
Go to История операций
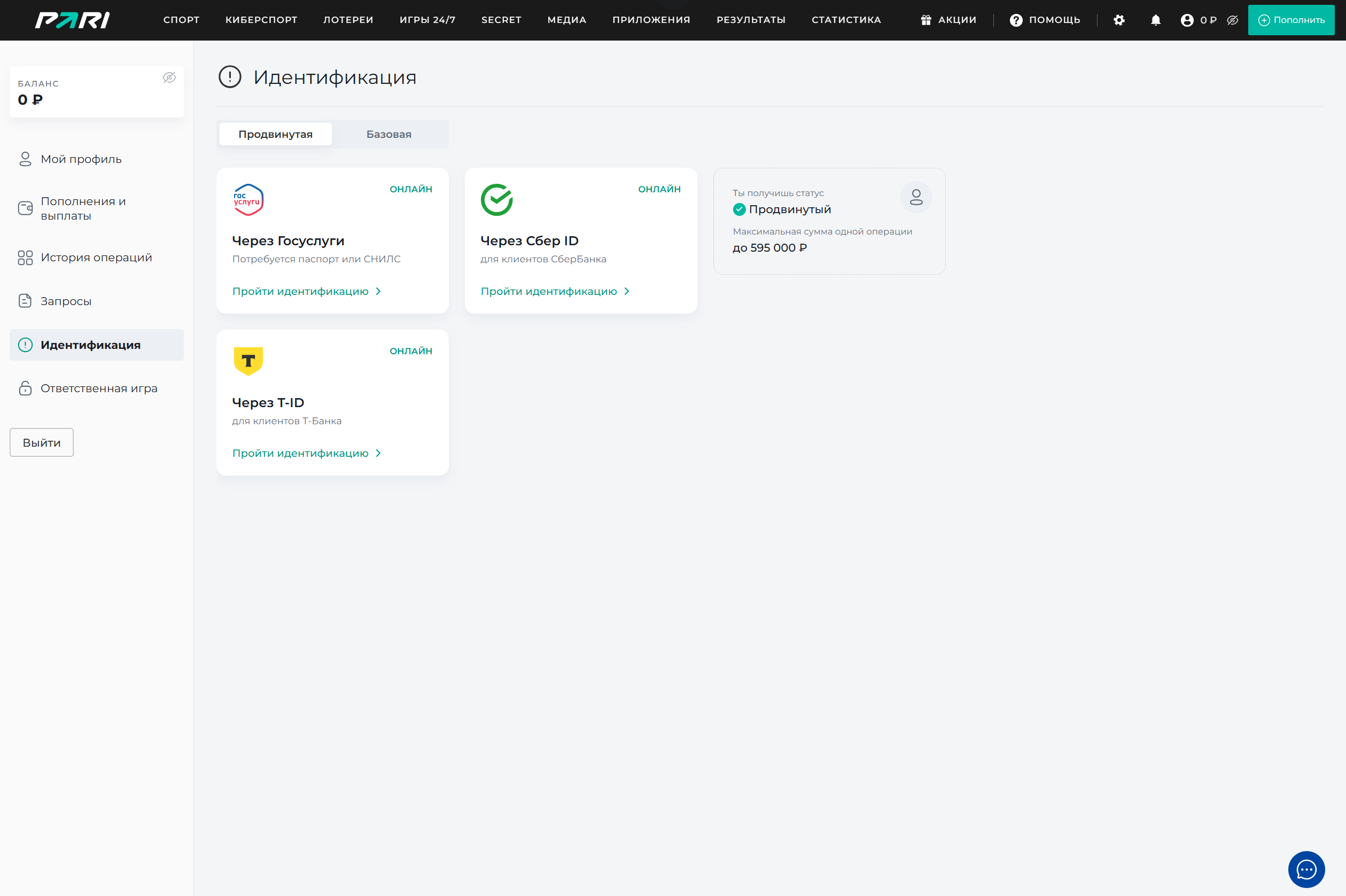tap(97, 258)
